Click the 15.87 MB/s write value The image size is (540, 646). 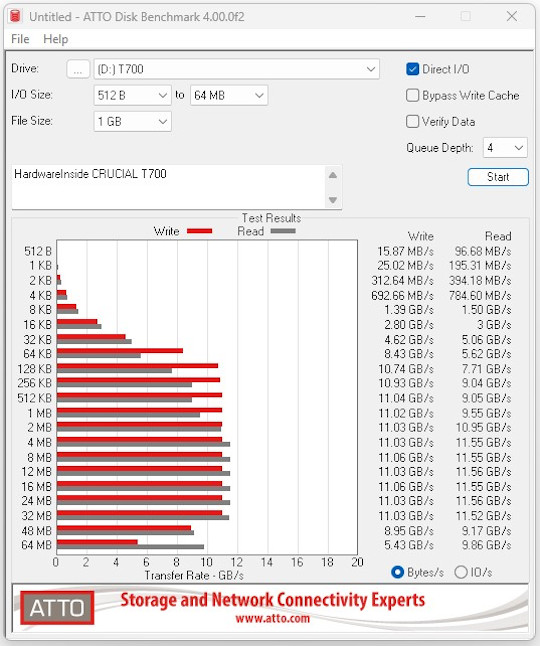pyautogui.click(x=405, y=251)
